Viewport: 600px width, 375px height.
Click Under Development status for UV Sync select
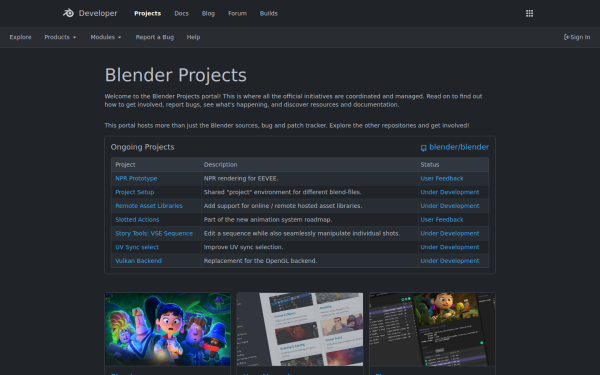450,247
